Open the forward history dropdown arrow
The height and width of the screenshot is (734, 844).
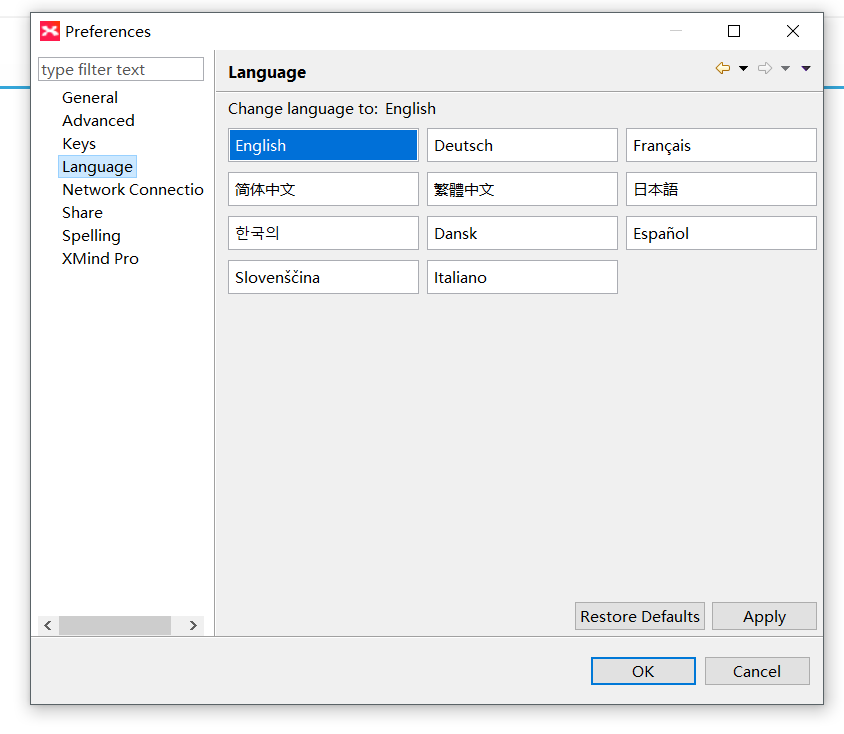point(785,68)
